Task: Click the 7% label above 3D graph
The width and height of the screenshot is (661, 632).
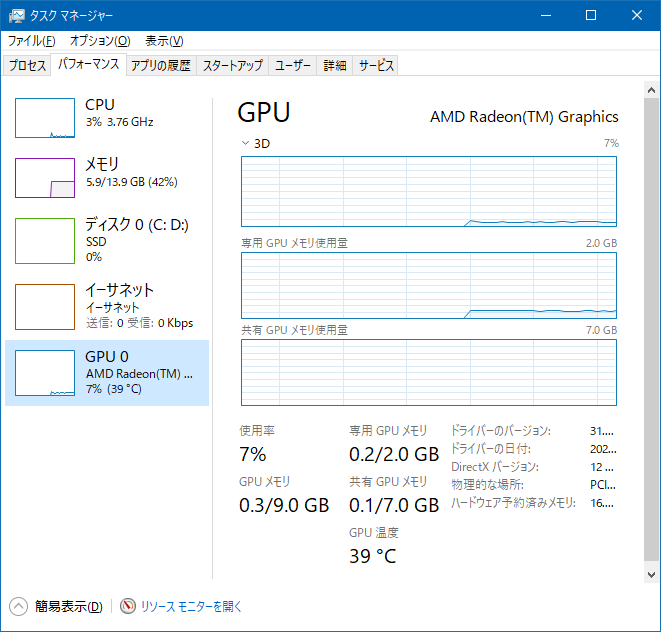Action: pyautogui.click(x=611, y=143)
